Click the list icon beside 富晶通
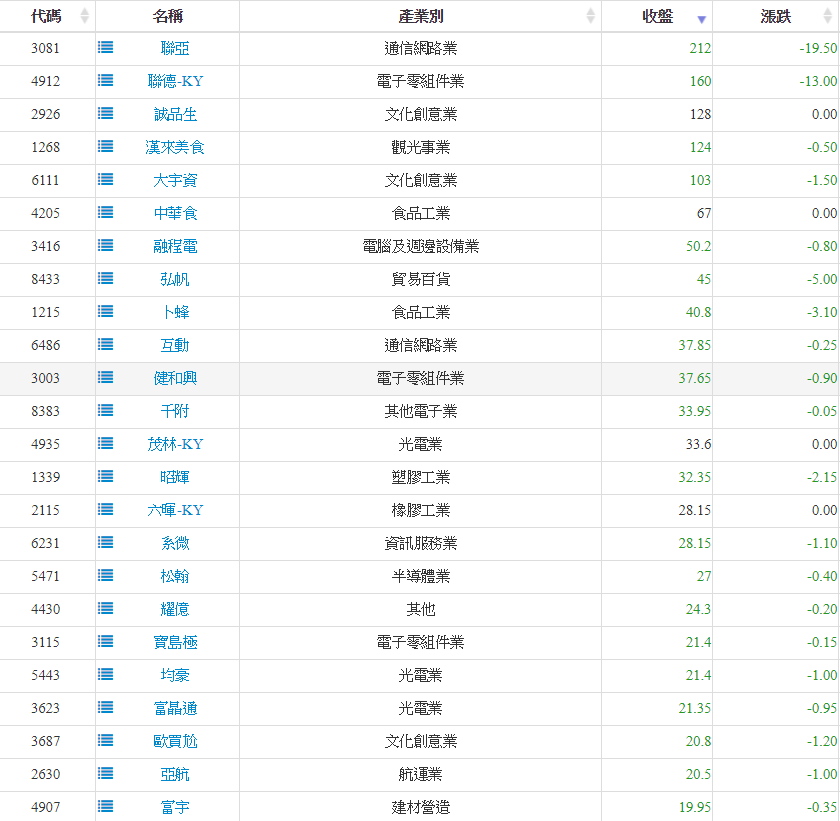Image resolution: width=840 pixels, height=821 pixels. pos(105,707)
